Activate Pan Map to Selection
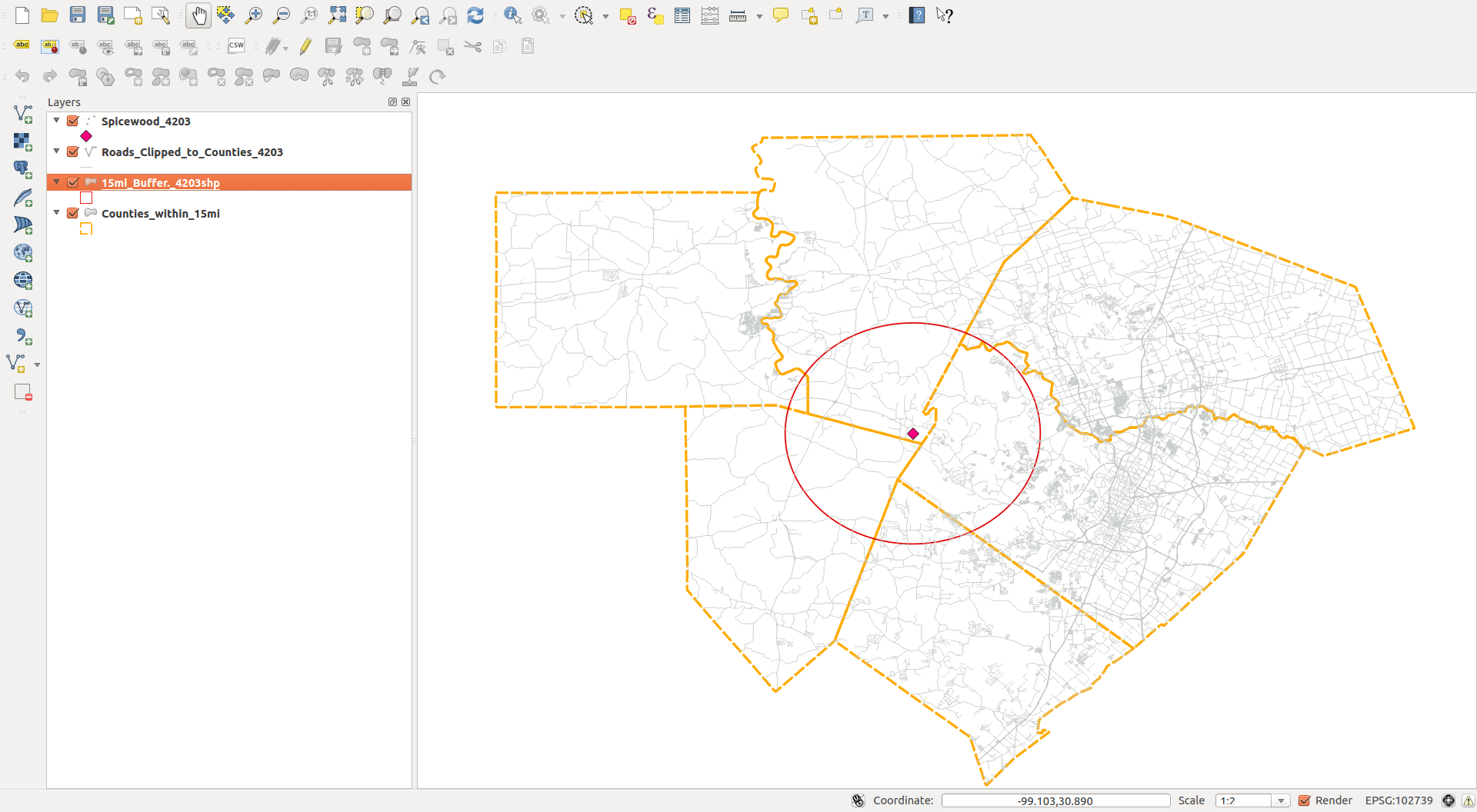Screen dimensions: 1477x812 coord(226,15)
